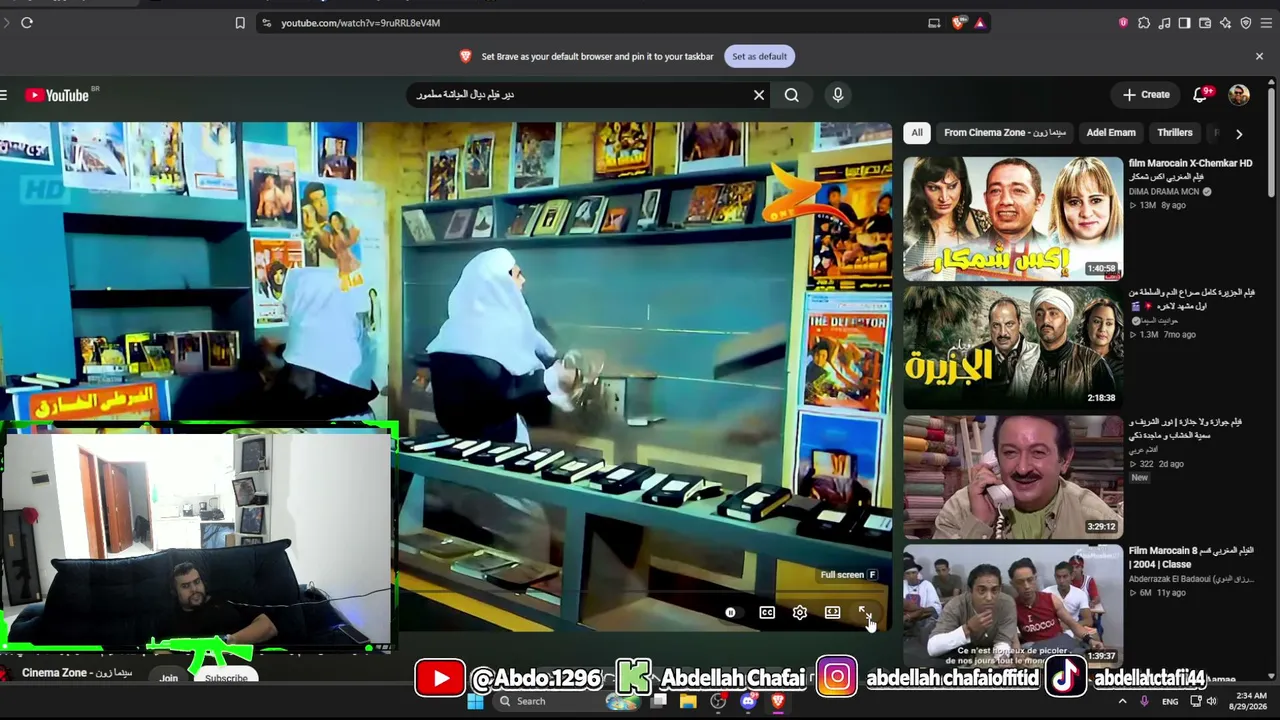Switch the ENG input language
This screenshot has width=1280, height=720.
click(x=1170, y=701)
